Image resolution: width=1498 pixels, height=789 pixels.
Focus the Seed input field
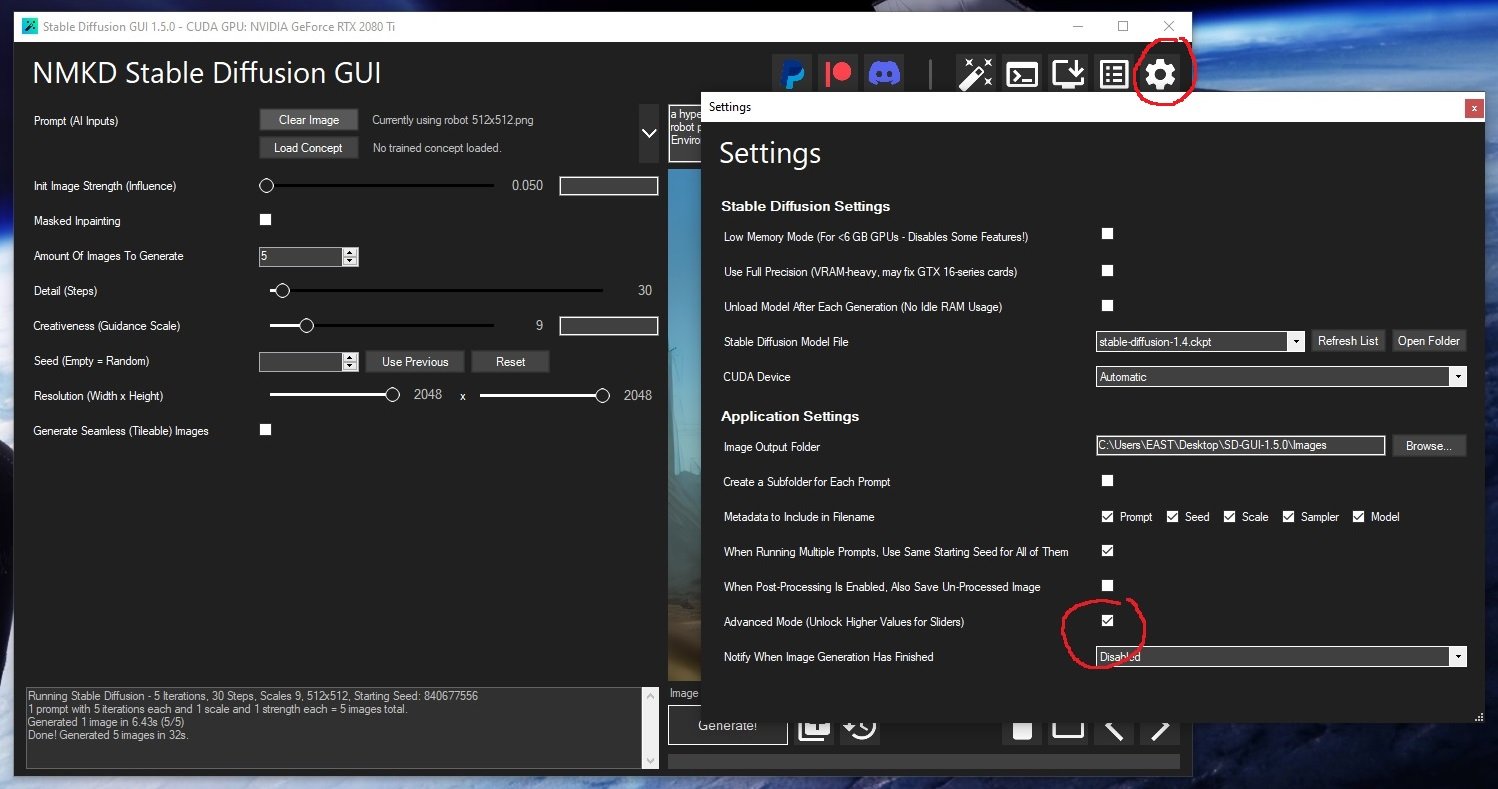pos(301,362)
